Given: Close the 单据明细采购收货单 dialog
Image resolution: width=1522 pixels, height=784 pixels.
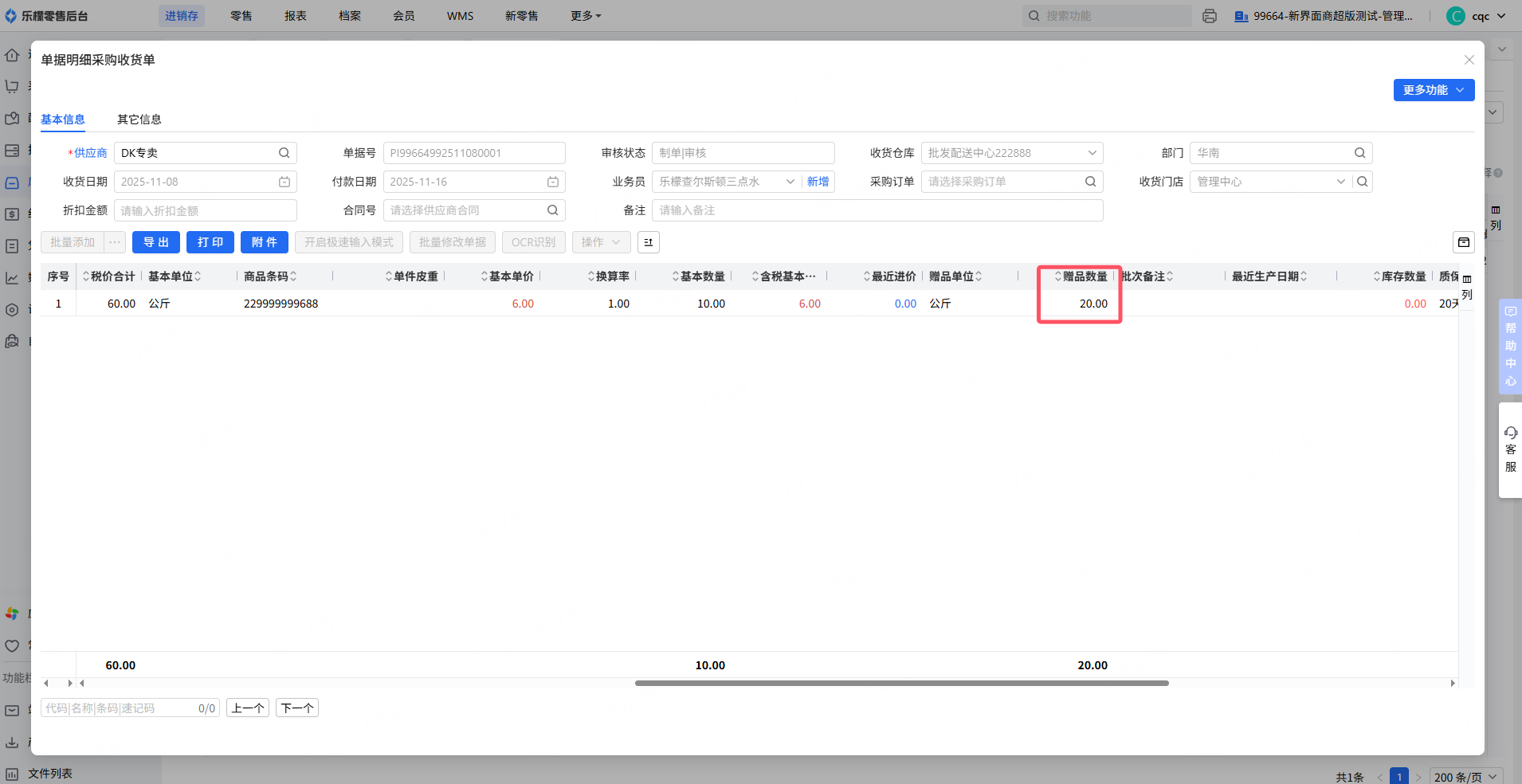Looking at the screenshot, I should [x=1469, y=60].
